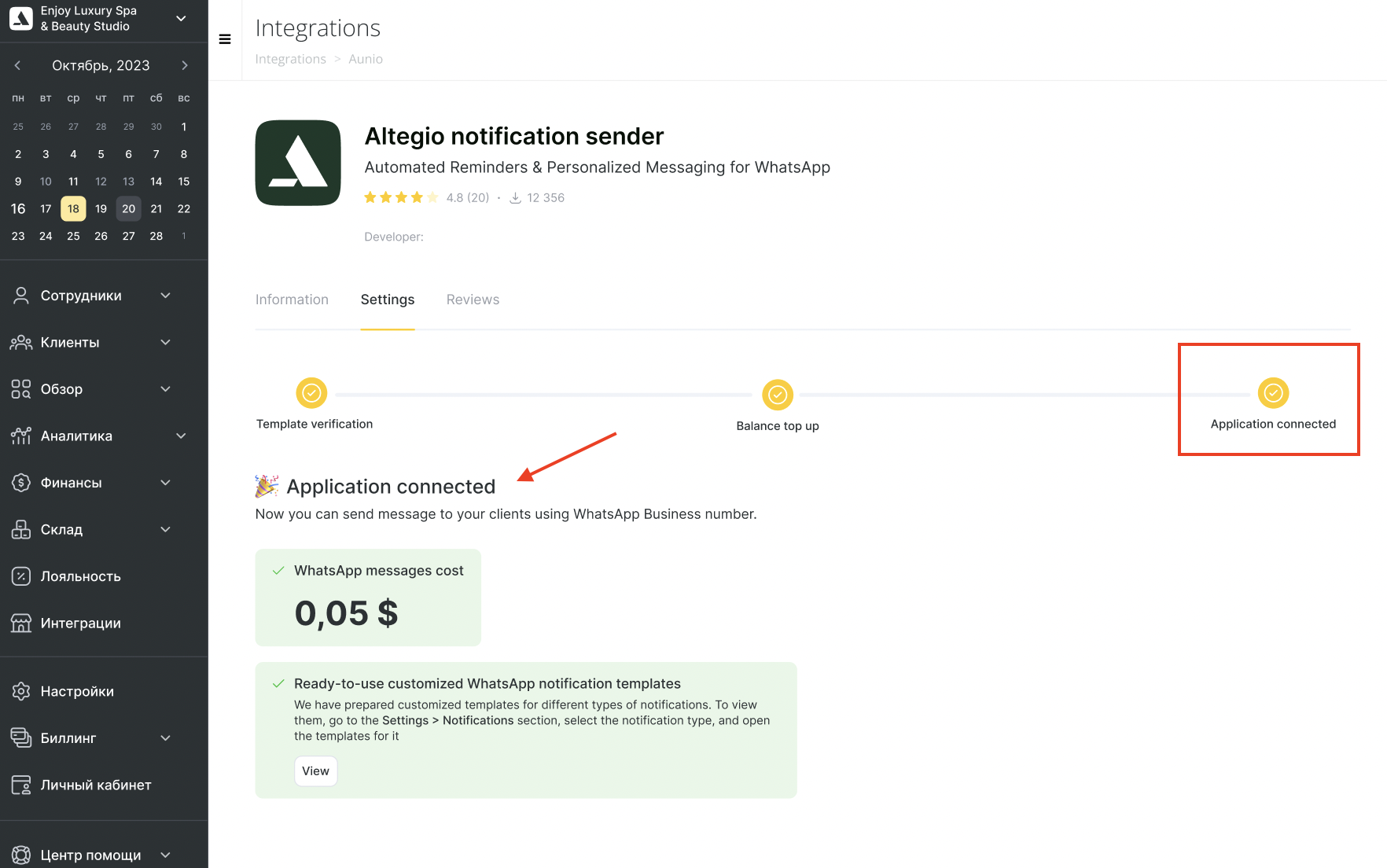Click the Лояльность percent icon
Screen dimensions: 1387x868
pyautogui.click(x=21, y=576)
